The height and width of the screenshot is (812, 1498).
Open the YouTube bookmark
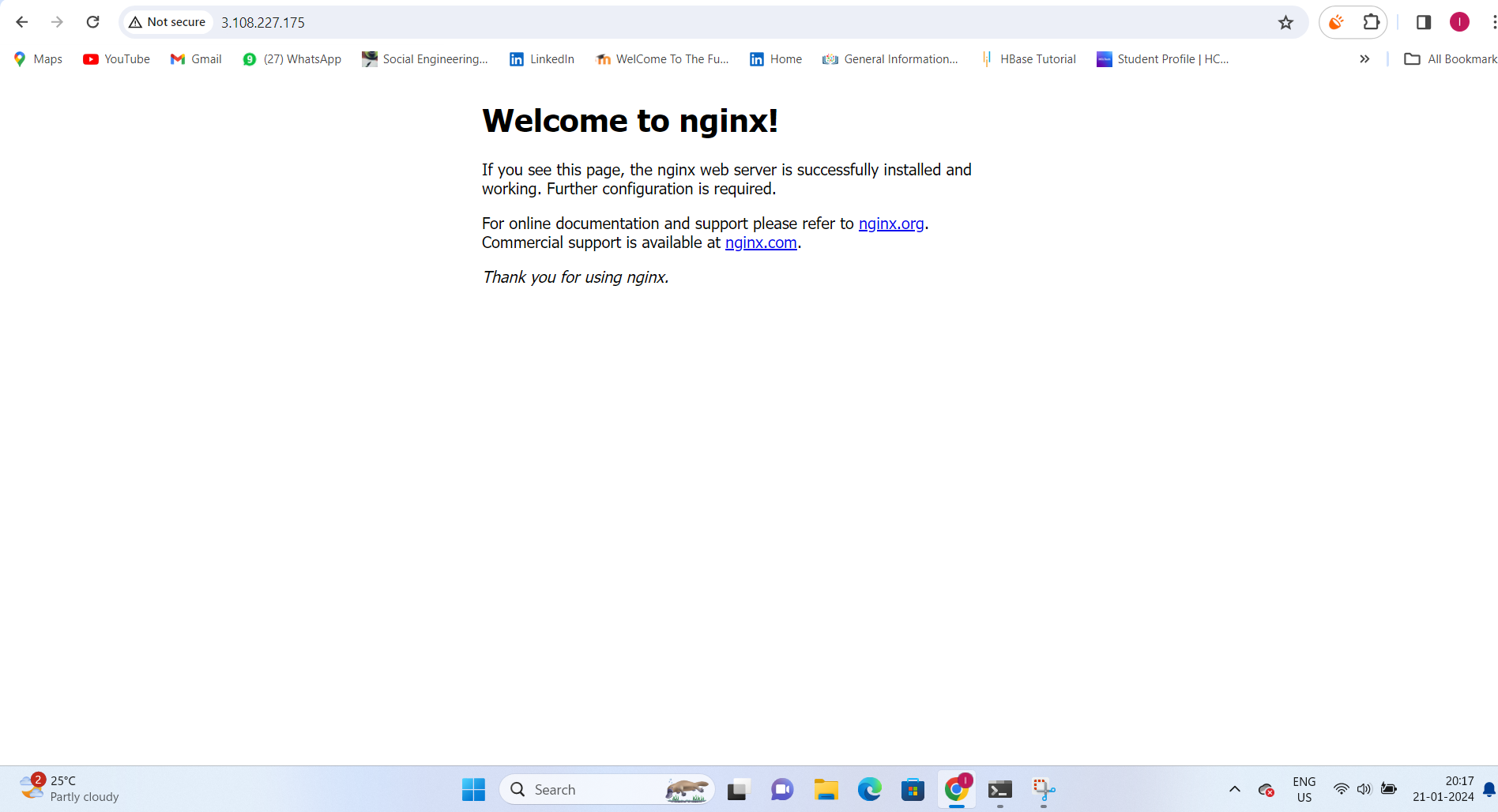click(x=116, y=59)
